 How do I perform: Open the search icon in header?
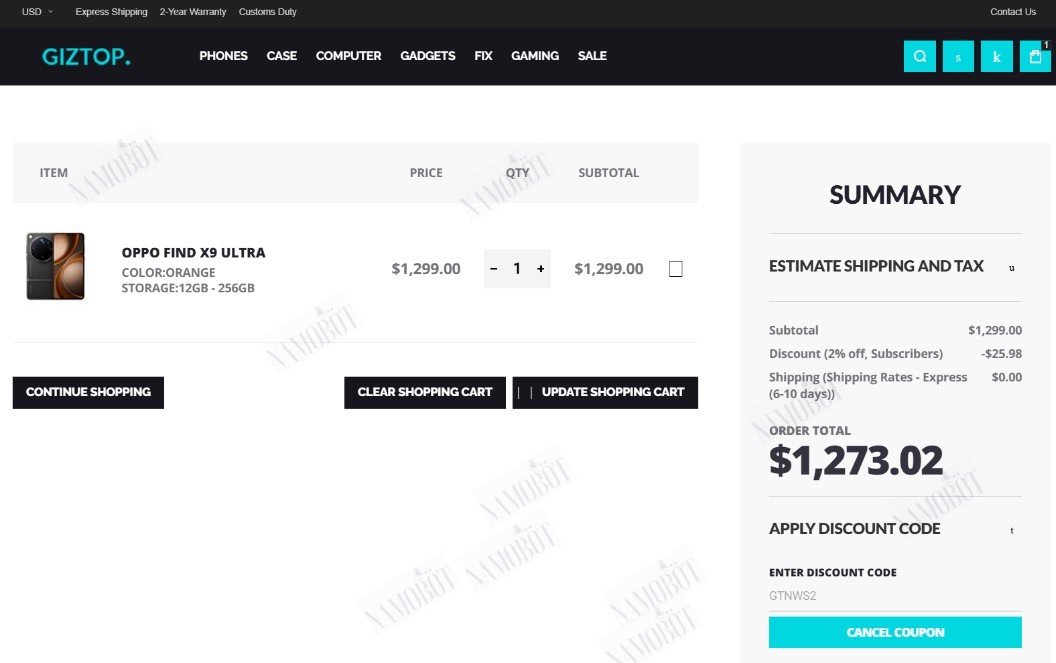tap(919, 57)
